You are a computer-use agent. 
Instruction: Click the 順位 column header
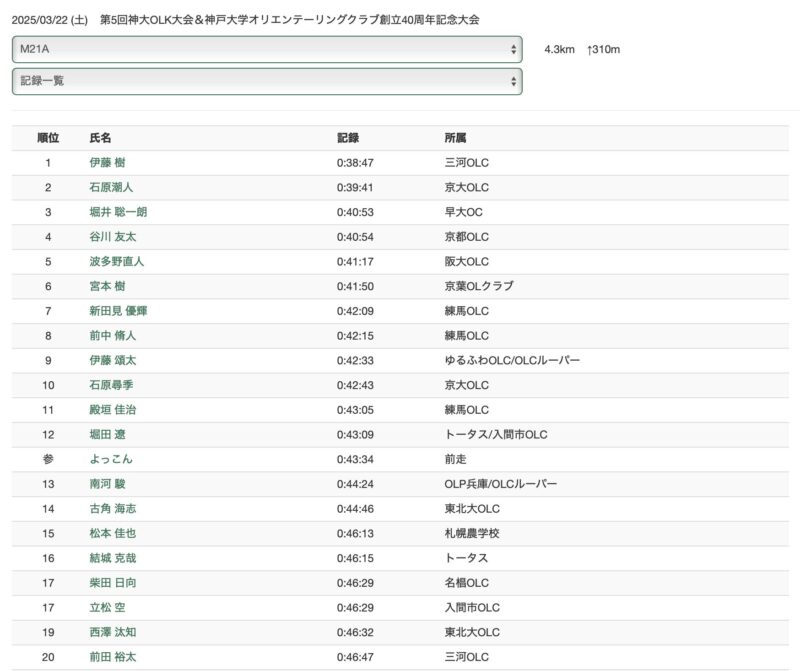click(48, 138)
